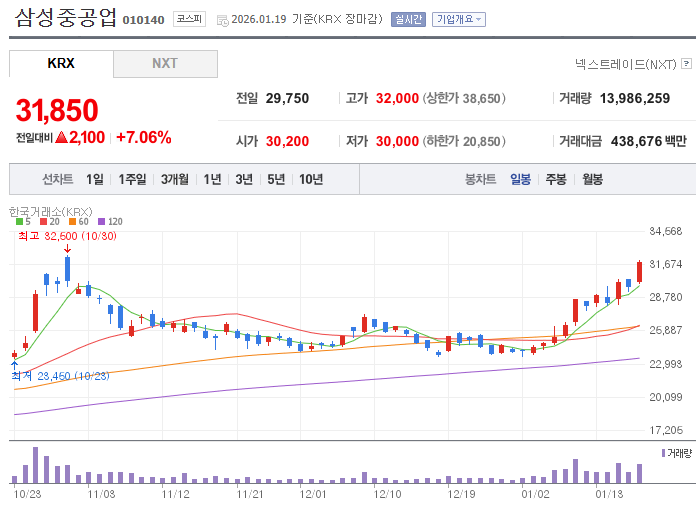Image resolution: width=696 pixels, height=505 pixels.
Task: Click the 한국거래소(KRX) chart label
Action: (51, 212)
